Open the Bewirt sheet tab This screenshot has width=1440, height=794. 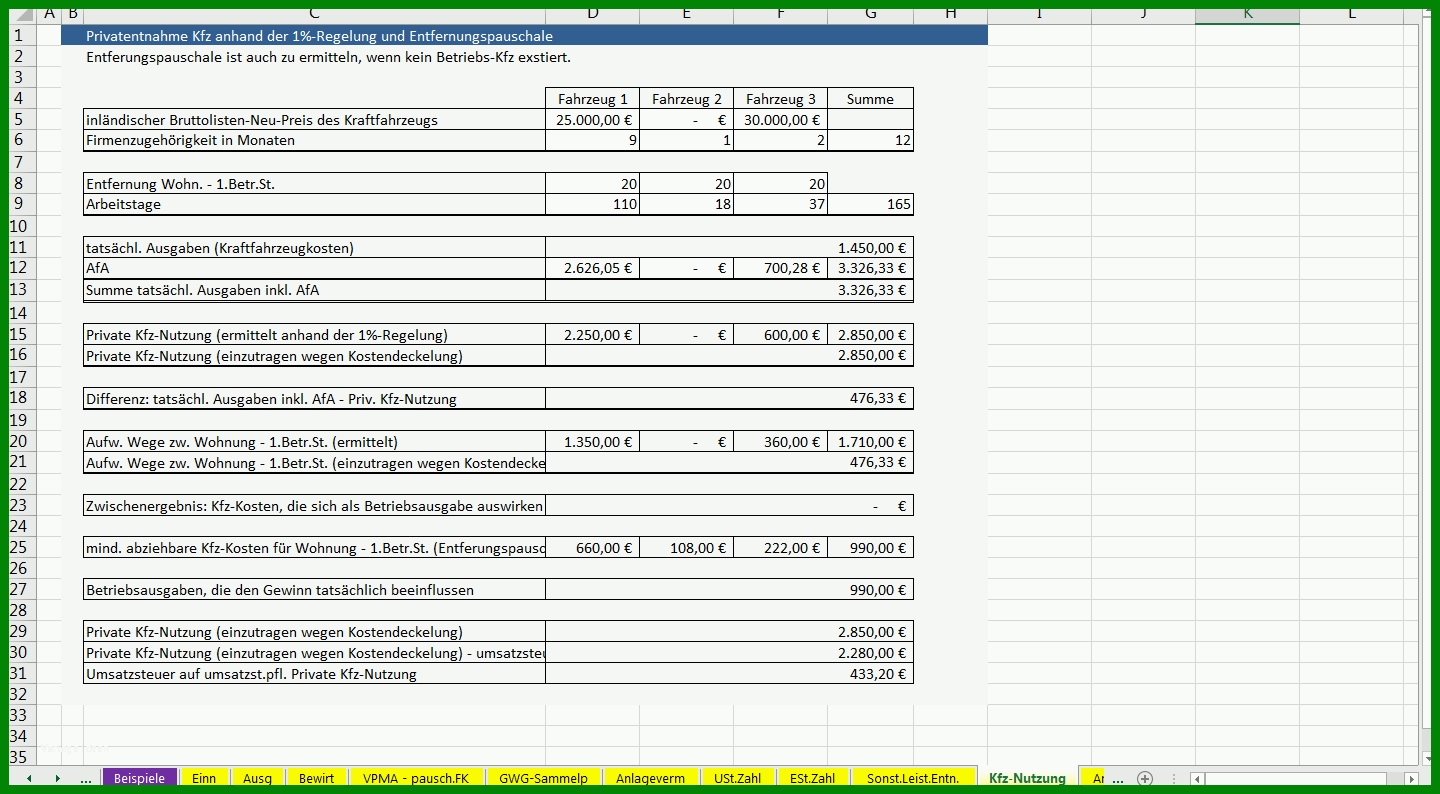316,778
